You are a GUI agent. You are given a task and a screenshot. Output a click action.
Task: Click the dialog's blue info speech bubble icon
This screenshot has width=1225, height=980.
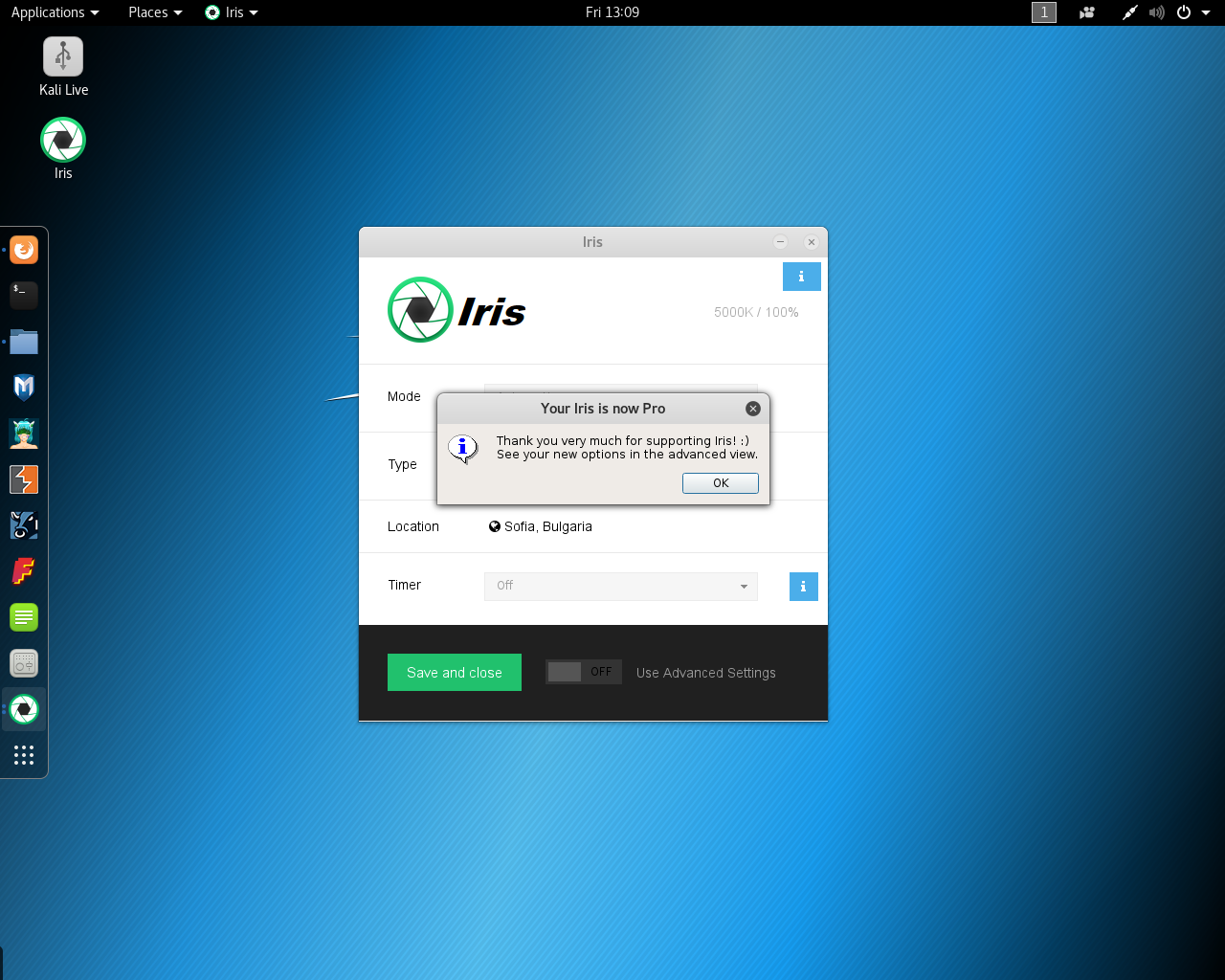pos(463,448)
